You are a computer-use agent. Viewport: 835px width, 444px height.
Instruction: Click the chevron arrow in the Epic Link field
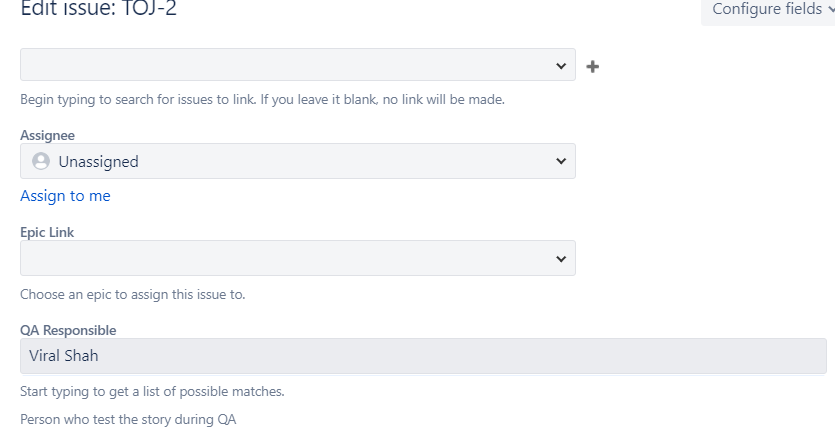click(x=560, y=258)
